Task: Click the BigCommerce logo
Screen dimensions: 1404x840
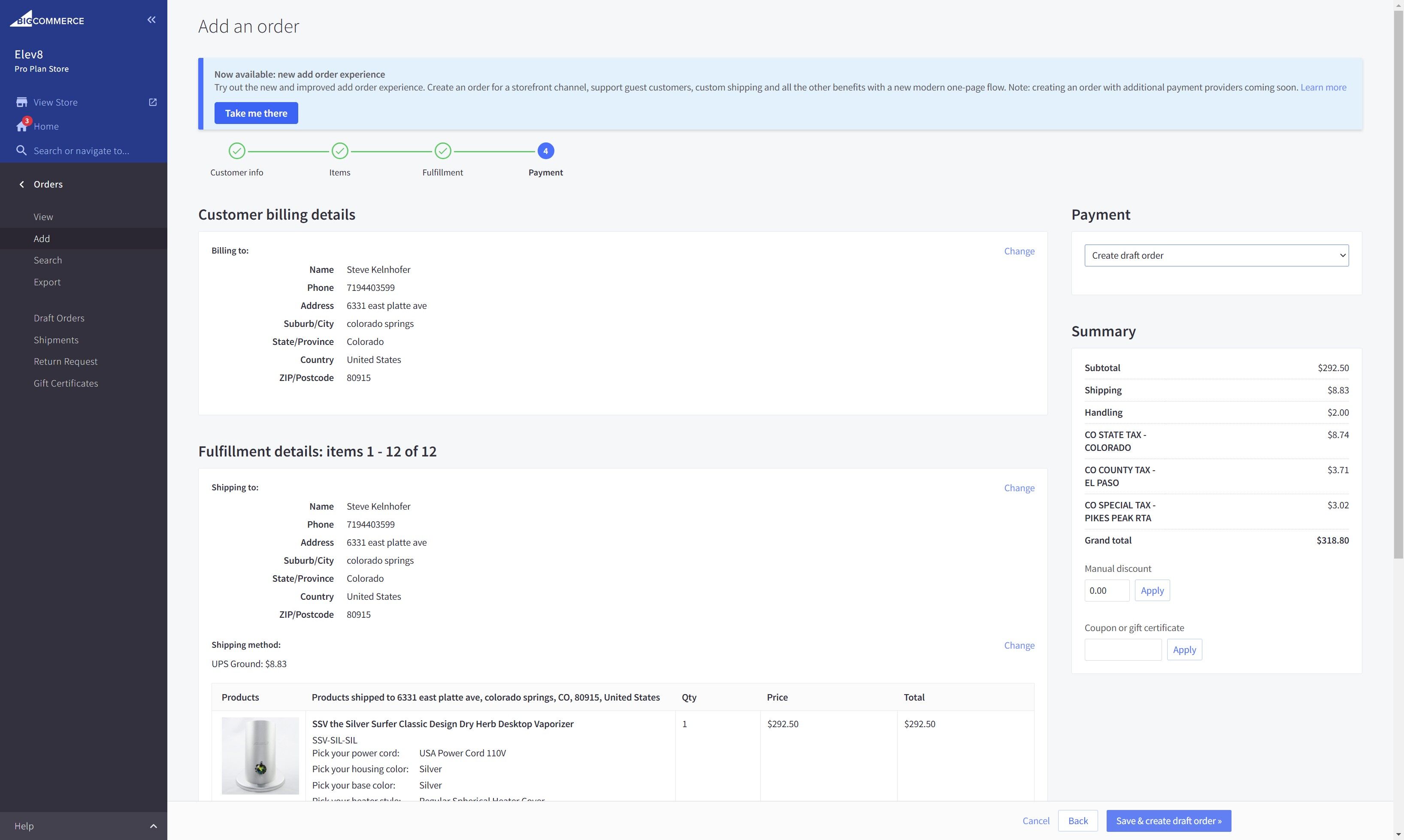Action: (x=47, y=20)
